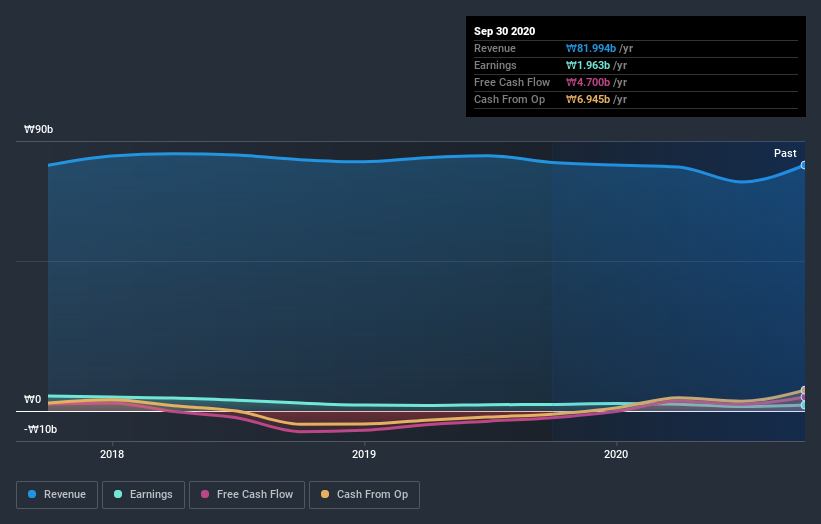Viewport: 821px width, 524px height.
Task: Click the Revenue row label in tooltip
Action: 495,49
